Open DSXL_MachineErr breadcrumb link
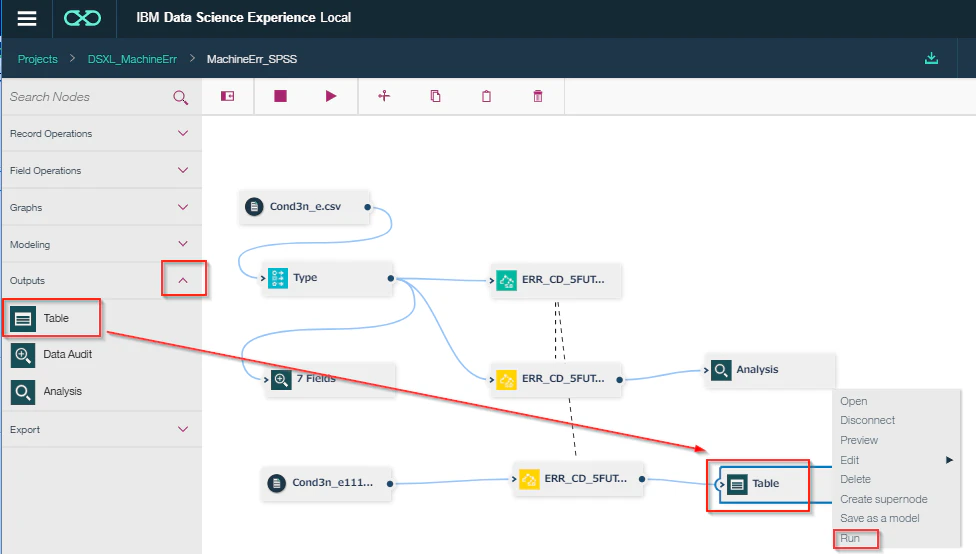The image size is (976, 554). coord(132,59)
